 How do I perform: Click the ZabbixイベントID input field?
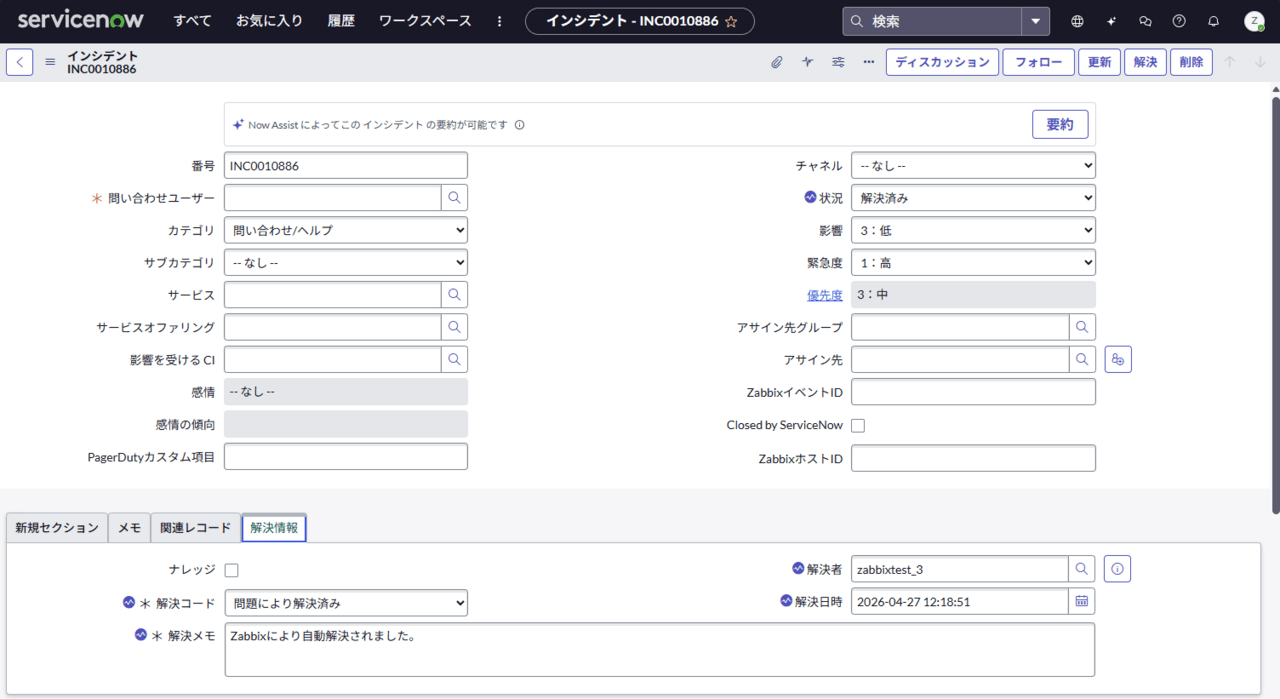tap(972, 392)
